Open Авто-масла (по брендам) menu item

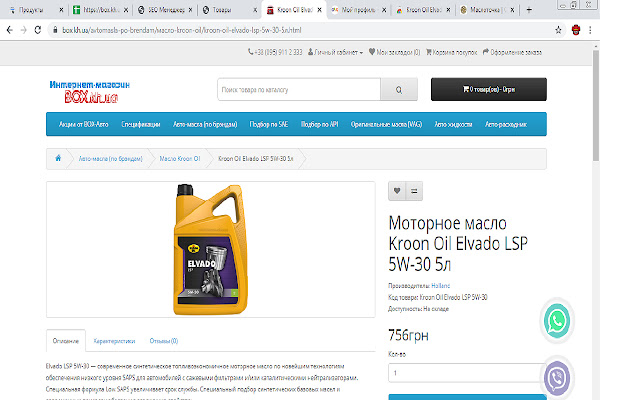pyautogui.click(x=205, y=124)
